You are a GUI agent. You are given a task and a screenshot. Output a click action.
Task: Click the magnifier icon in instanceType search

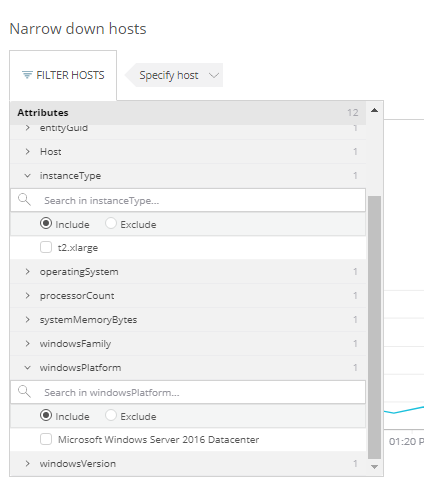pos(24,200)
